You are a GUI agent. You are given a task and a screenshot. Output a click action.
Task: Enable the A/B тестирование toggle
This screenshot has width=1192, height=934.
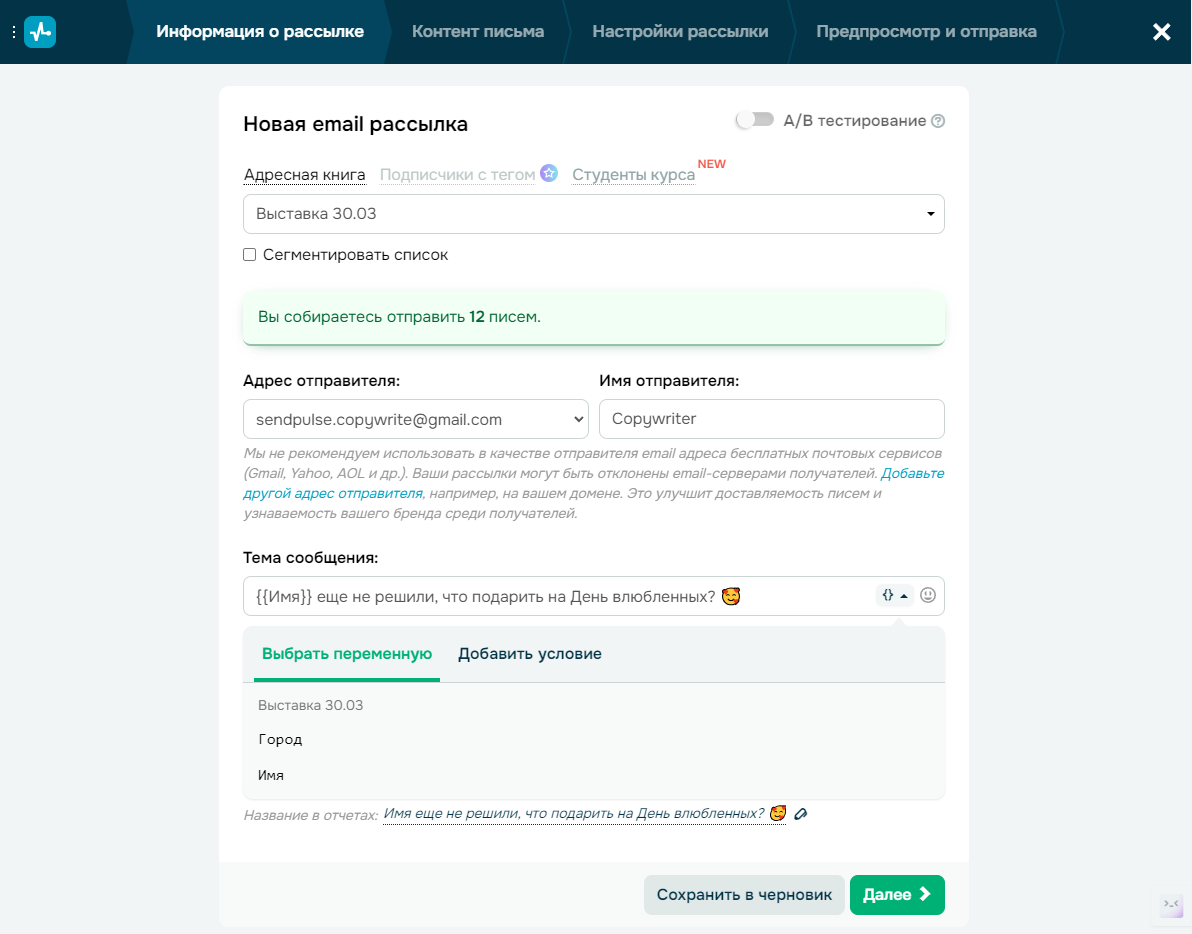(x=754, y=120)
